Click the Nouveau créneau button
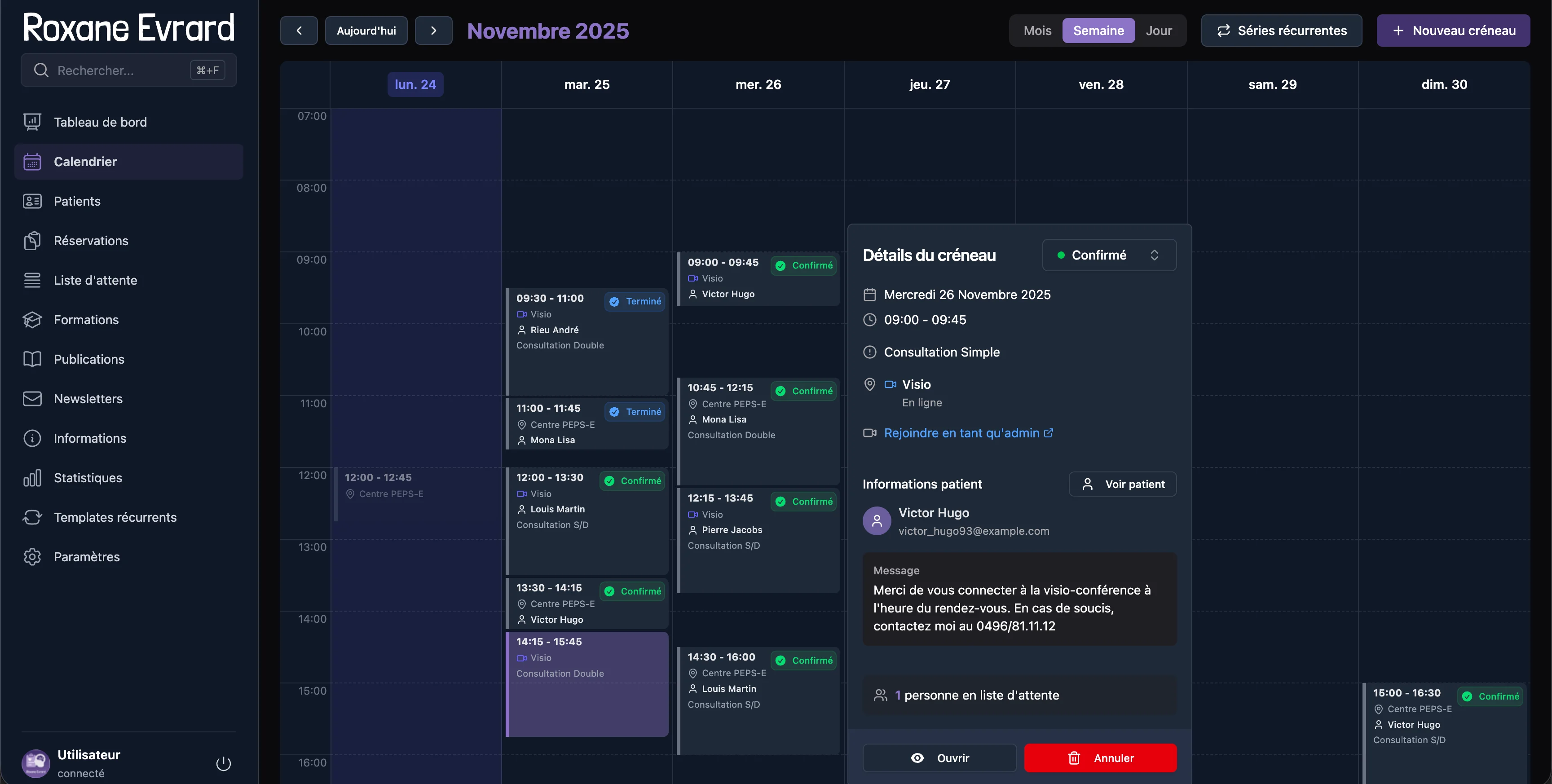 tap(1453, 30)
